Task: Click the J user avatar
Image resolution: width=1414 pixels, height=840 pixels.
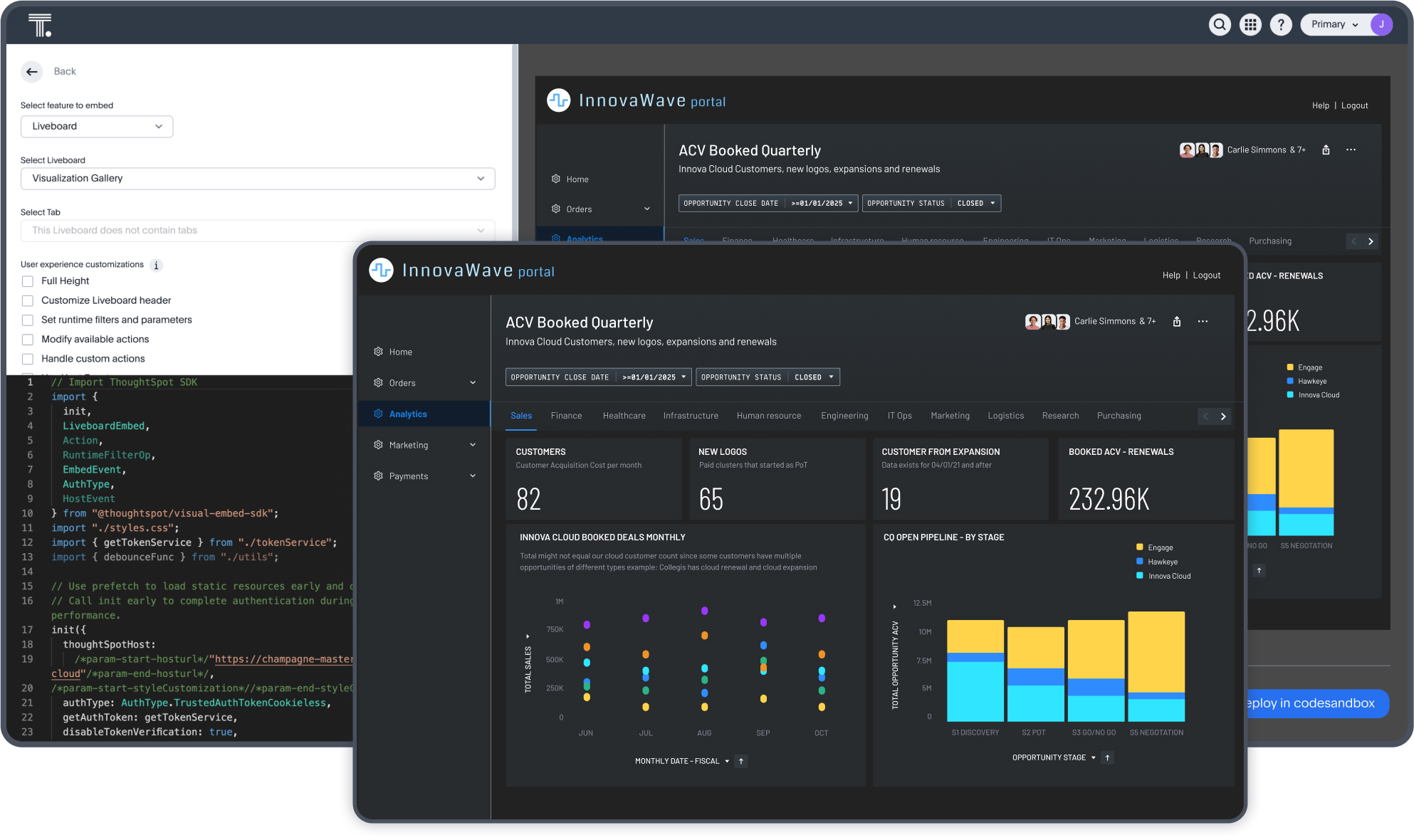Action: click(1381, 25)
